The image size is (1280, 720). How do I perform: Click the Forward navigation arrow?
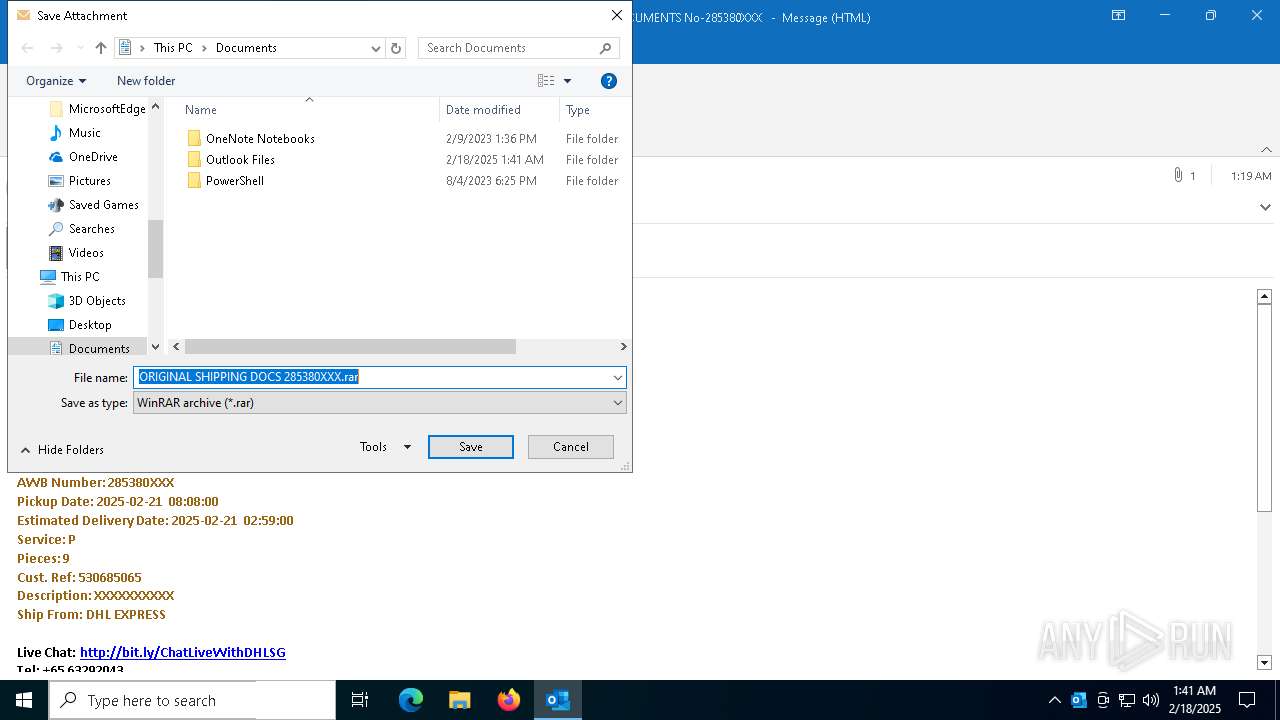pyautogui.click(x=56, y=48)
